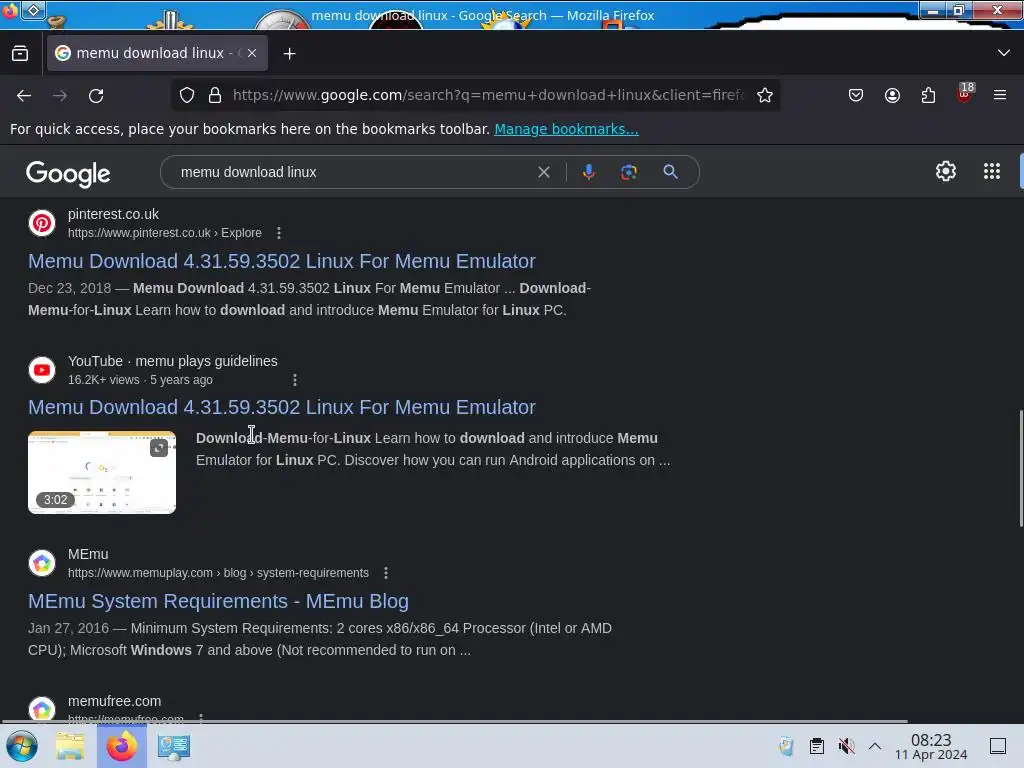Viewport: 1024px width, 768px height.
Task: Bookmark this page with the star icon
Action: [x=765, y=95]
